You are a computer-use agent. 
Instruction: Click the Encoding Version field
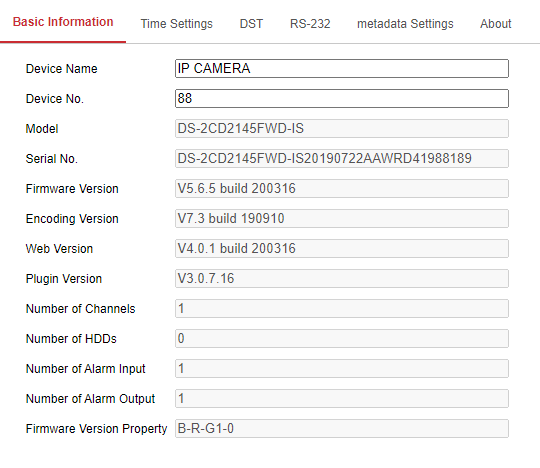point(342,218)
